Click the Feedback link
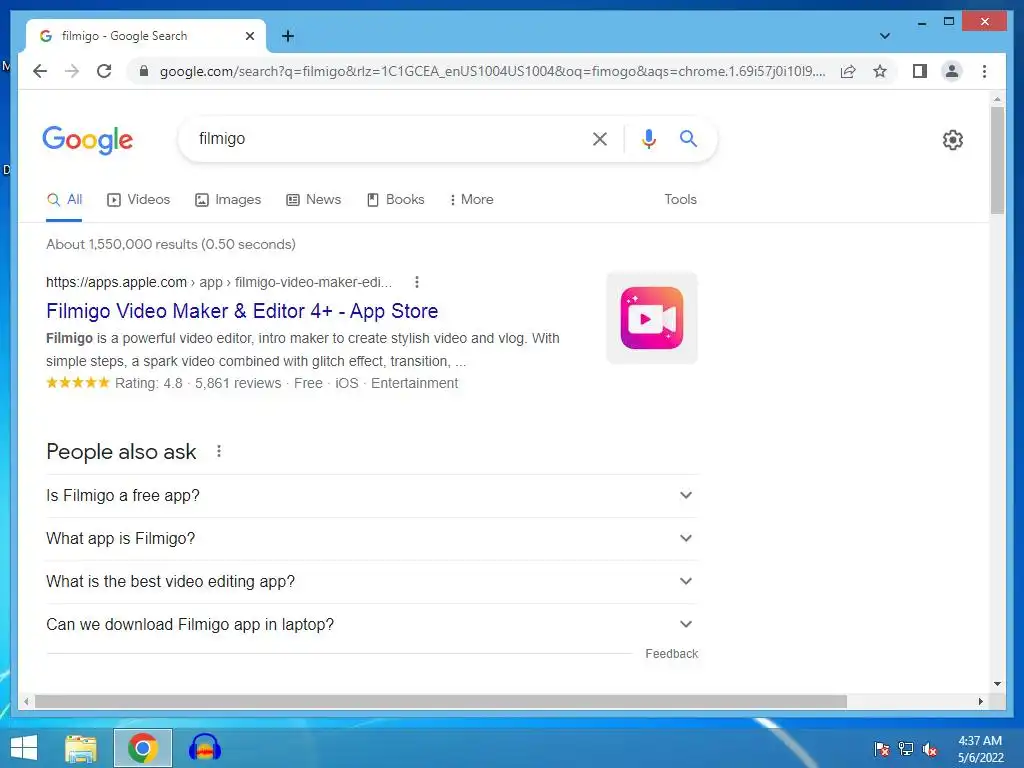The width and height of the screenshot is (1024, 768). click(x=671, y=654)
